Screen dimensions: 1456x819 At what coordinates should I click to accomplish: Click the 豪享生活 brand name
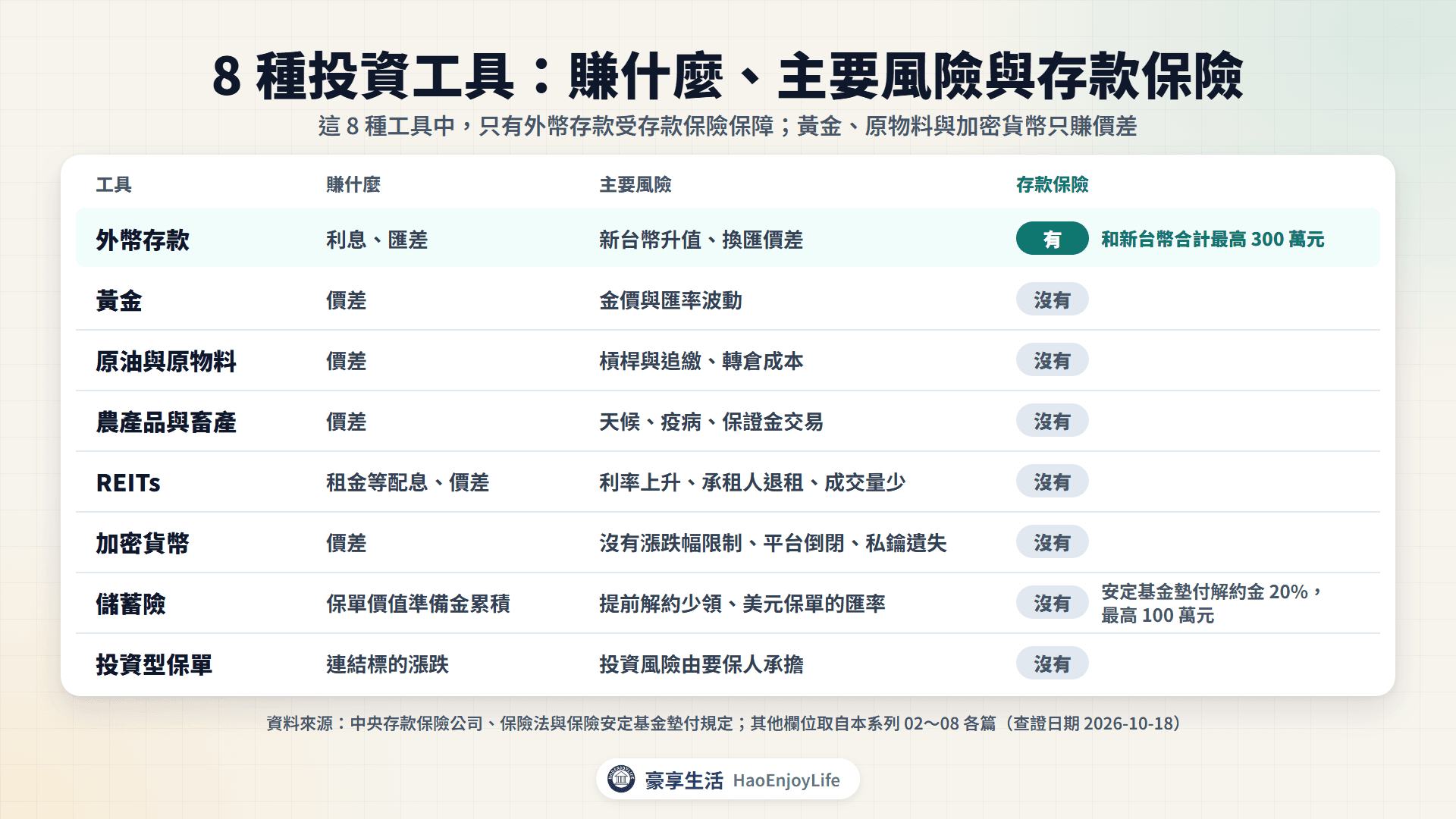coord(684,780)
